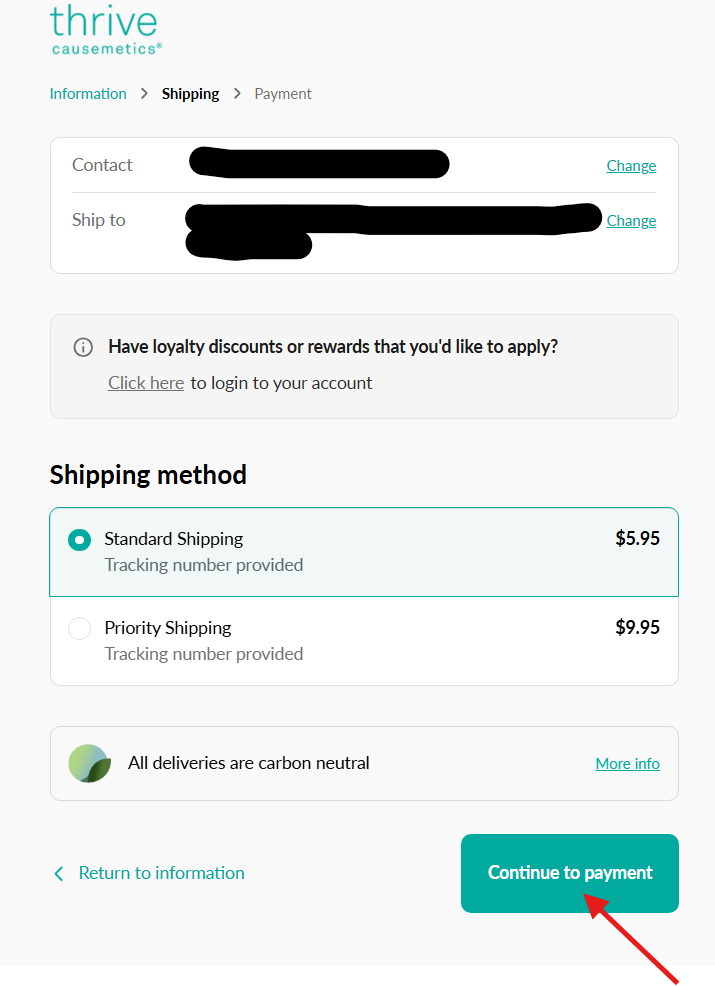Click the $5.95 Standard Shipping price
The height and width of the screenshot is (986, 715).
pyautogui.click(x=637, y=538)
